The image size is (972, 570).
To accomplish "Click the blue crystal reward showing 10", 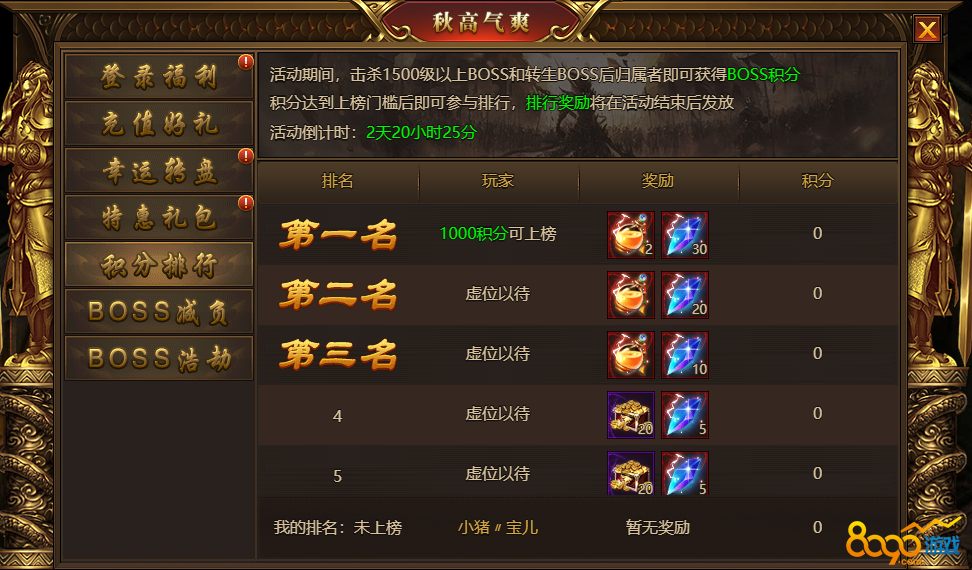I will coord(685,355).
